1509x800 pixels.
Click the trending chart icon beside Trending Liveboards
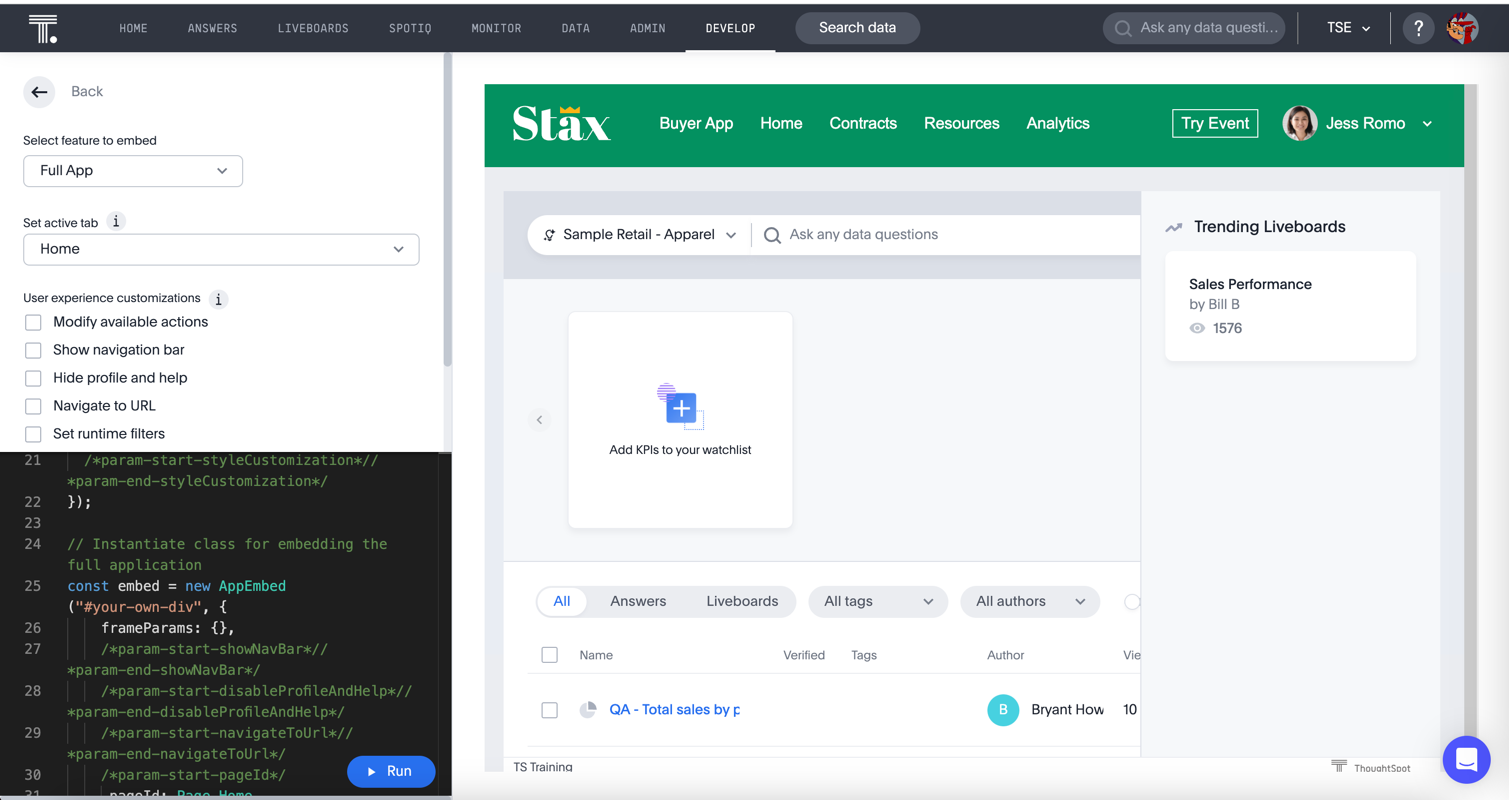pyautogui.click(x=1173, y=227)
